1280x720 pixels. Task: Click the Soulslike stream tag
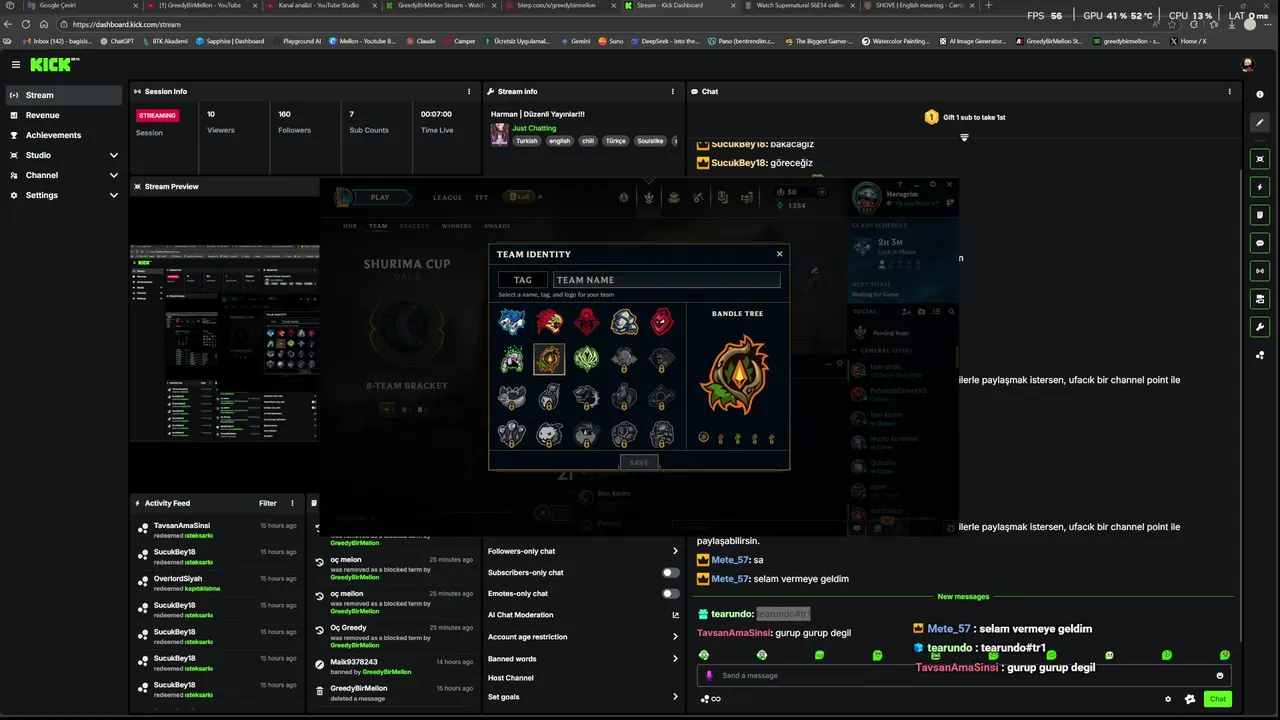click(650, 141)
